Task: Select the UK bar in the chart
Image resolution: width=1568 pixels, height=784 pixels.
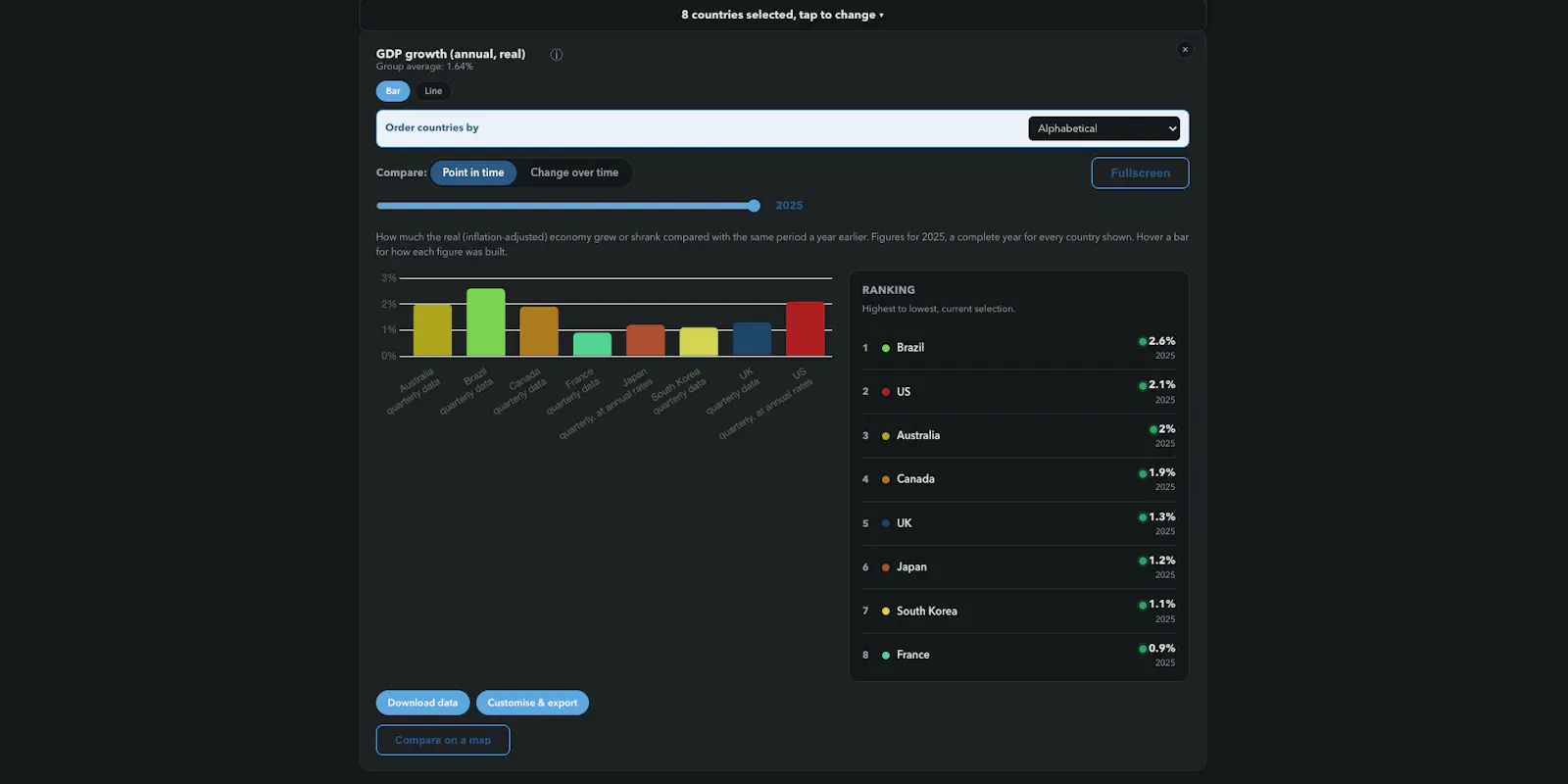Action: [x=752, y=339]
